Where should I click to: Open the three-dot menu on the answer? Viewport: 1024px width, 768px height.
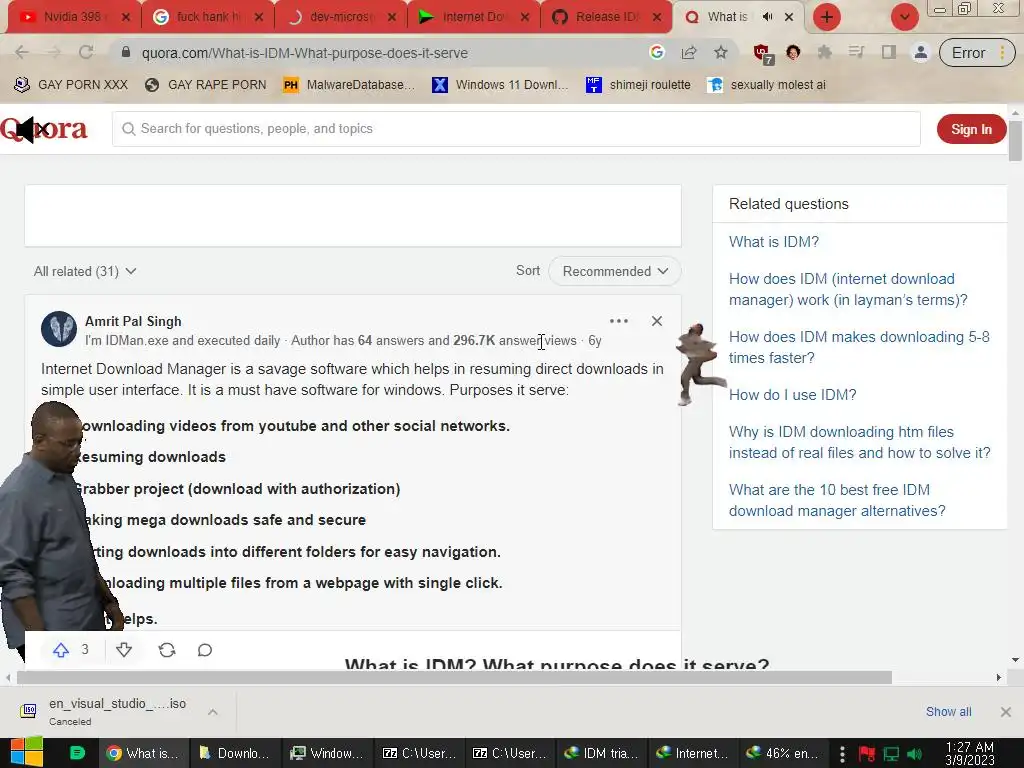[x=618, y=321]
